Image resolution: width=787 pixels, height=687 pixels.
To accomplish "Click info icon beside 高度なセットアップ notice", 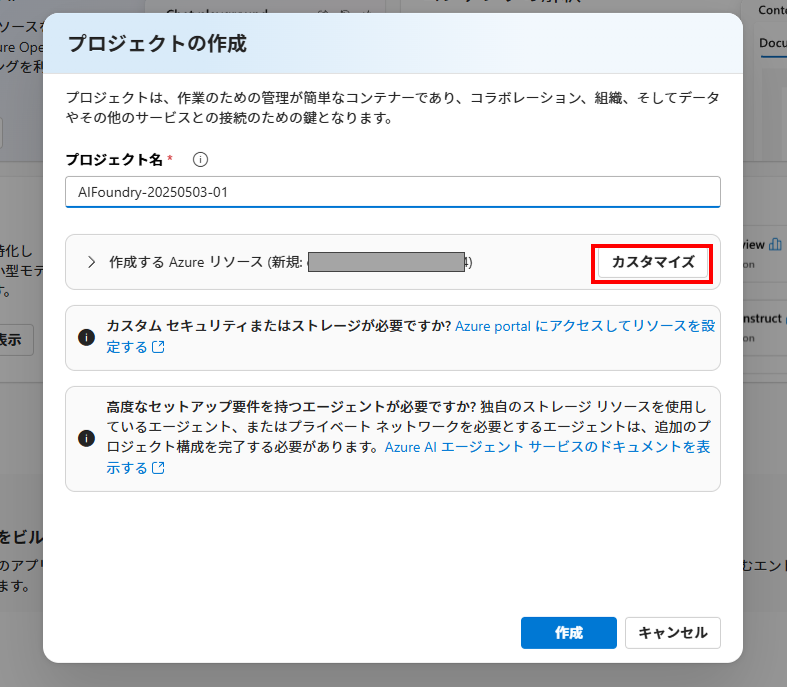I will (x=86, y=438).
